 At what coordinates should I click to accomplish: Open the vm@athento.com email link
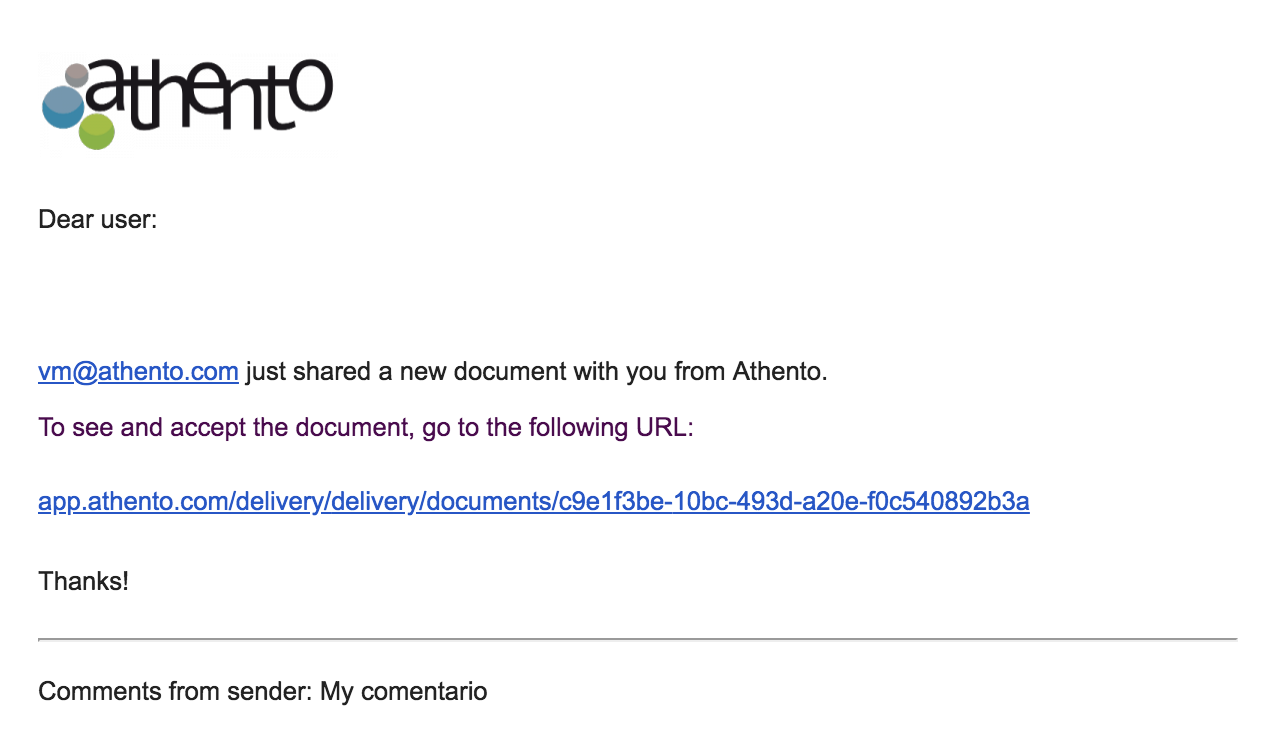pos(138,372)
